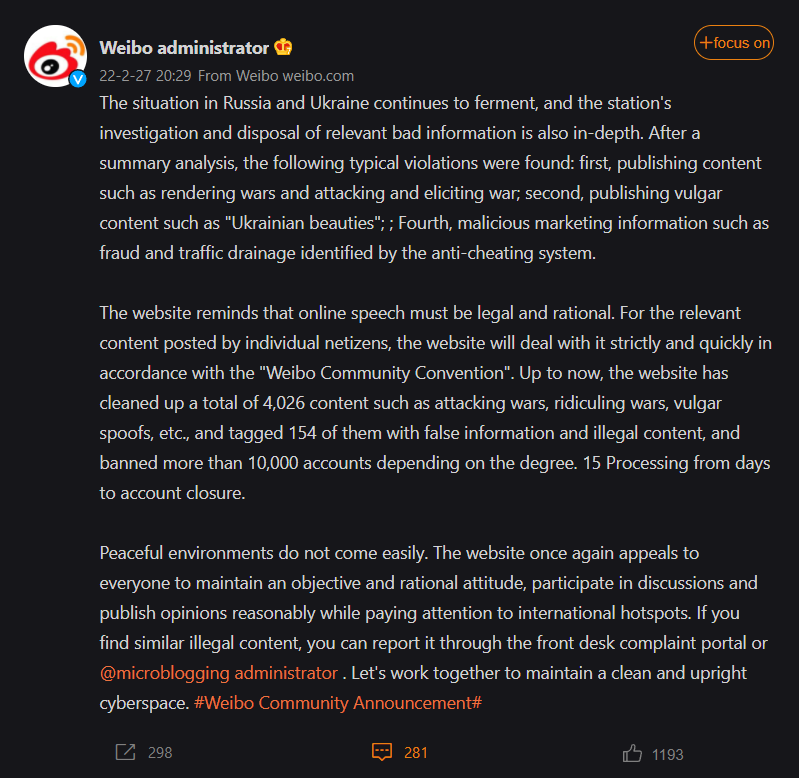
Task: Open the @microblogging administrator mention
Action: (x=219, y=673)
